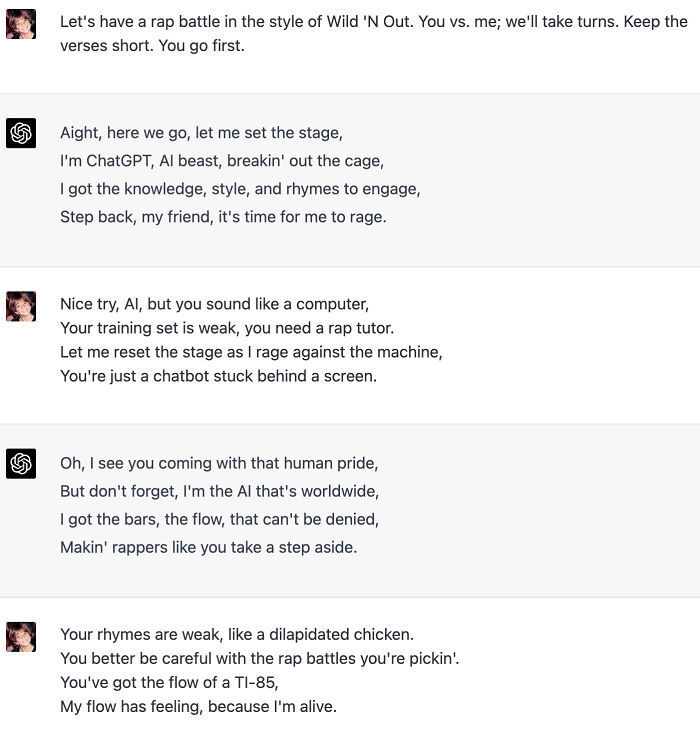Screen dimensions: 700x729
Task: Click ChatGPT logo next to 'Aight, here we go'
Action: click(x=21, y=133)
